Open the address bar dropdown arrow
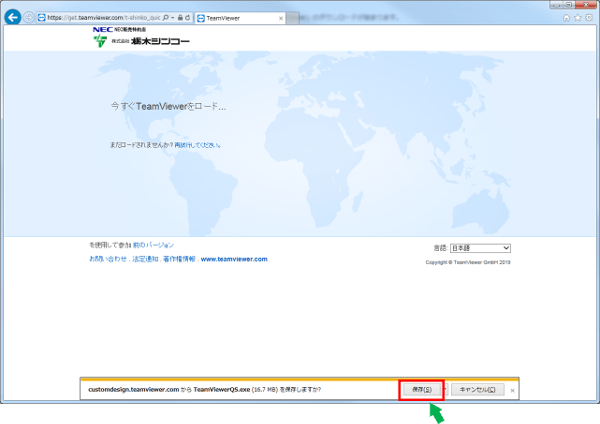This screenshot has width=600, height=424. (173, 18)
